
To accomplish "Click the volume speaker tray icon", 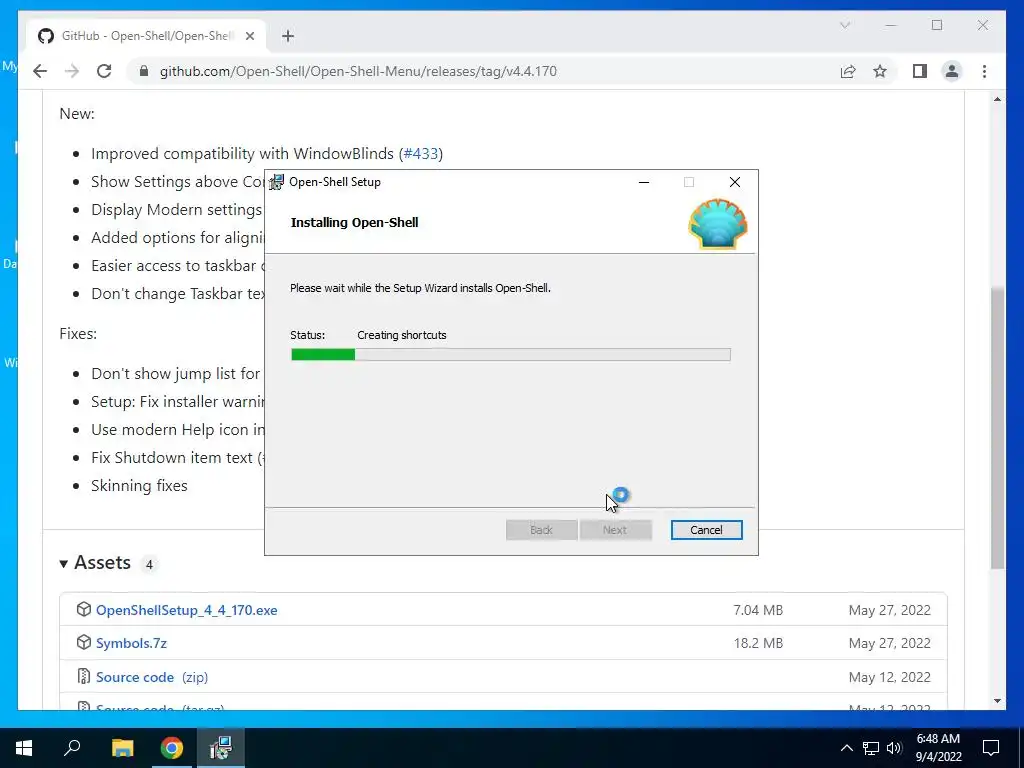I will (894, 748).
